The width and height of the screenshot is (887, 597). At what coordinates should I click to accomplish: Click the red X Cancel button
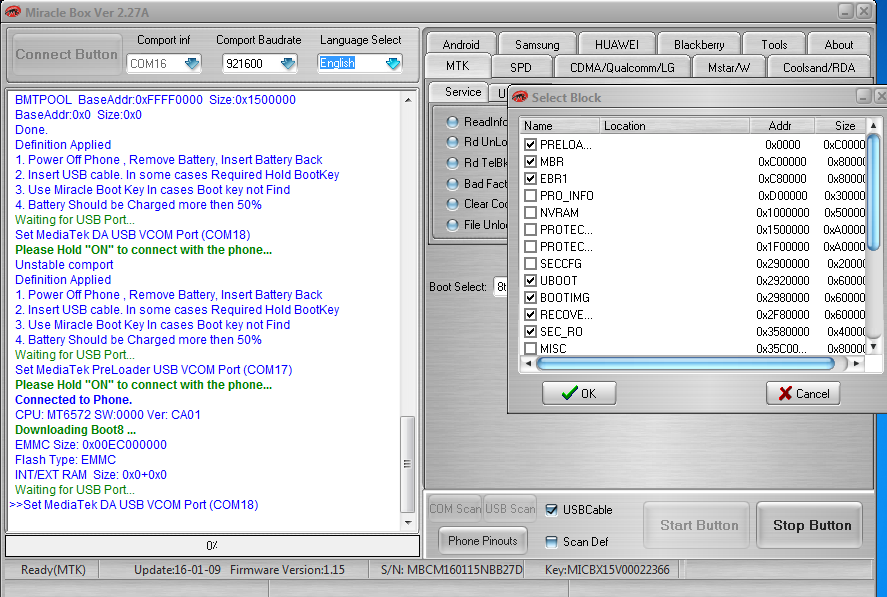coord(803,393)
